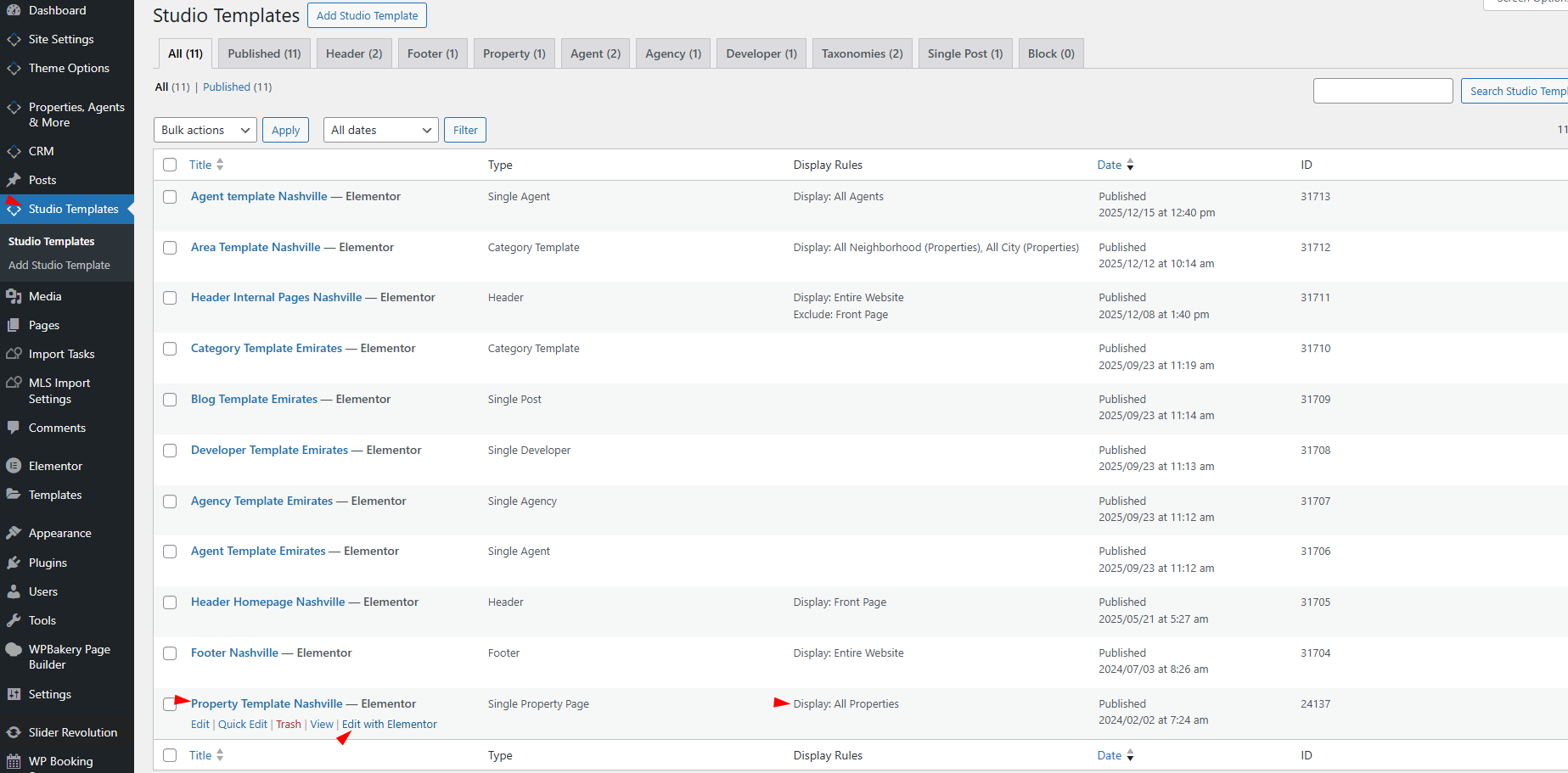Click the Elementor circle icon

[14, 466]
